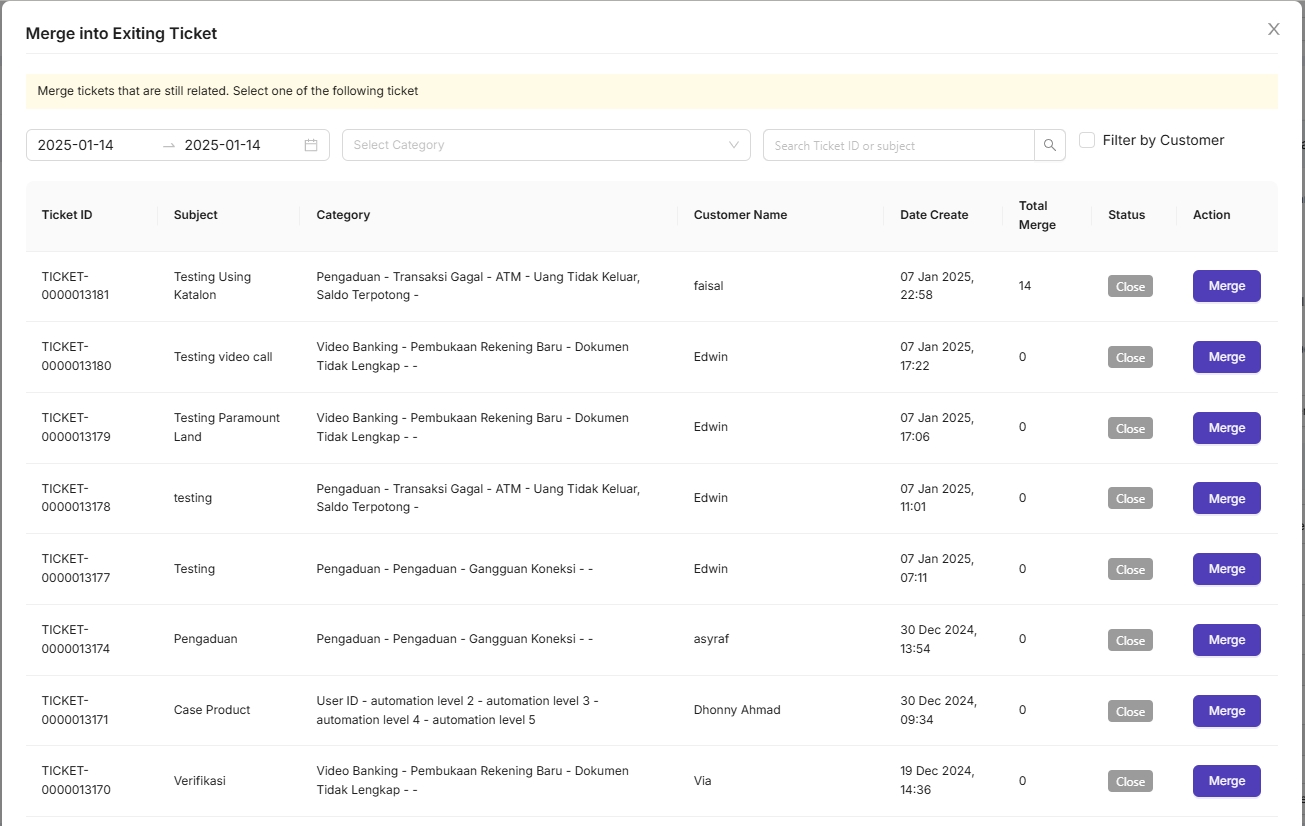
Task: Click the Close status badge for faisal's ticket
Action: point(1130,286)
